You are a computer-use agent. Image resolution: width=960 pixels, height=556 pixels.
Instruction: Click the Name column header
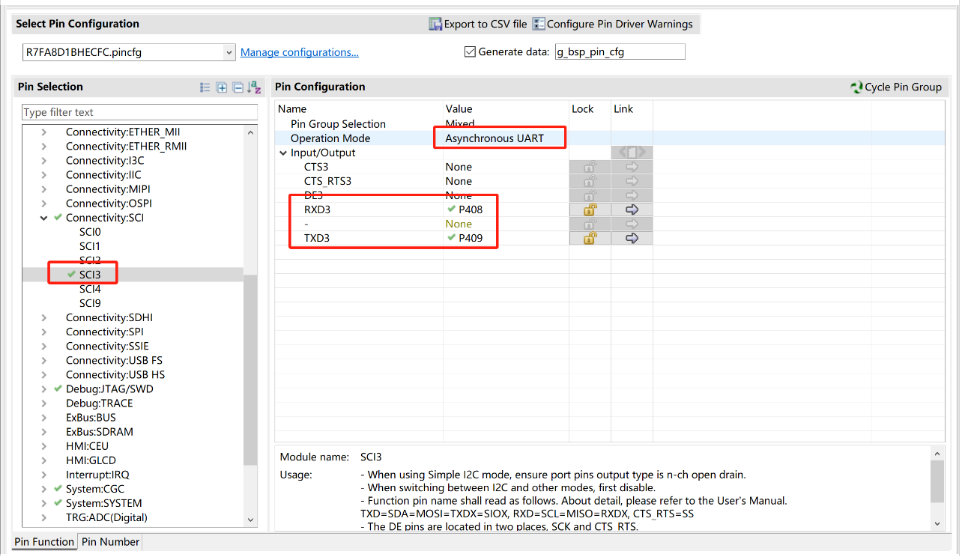[x=292, y=109]
